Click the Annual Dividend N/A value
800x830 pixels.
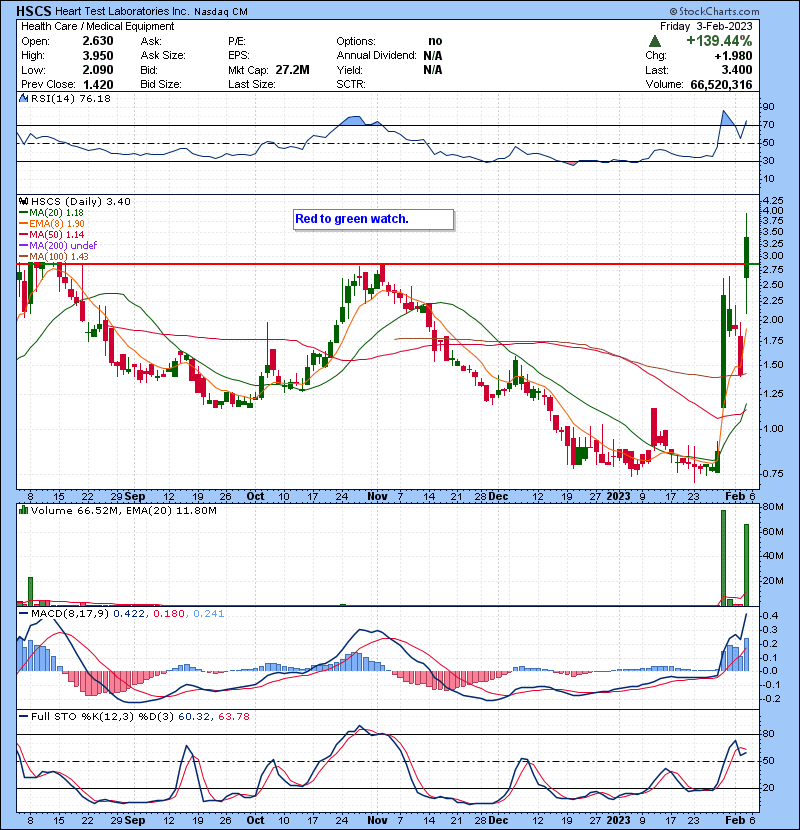(433, 56)
